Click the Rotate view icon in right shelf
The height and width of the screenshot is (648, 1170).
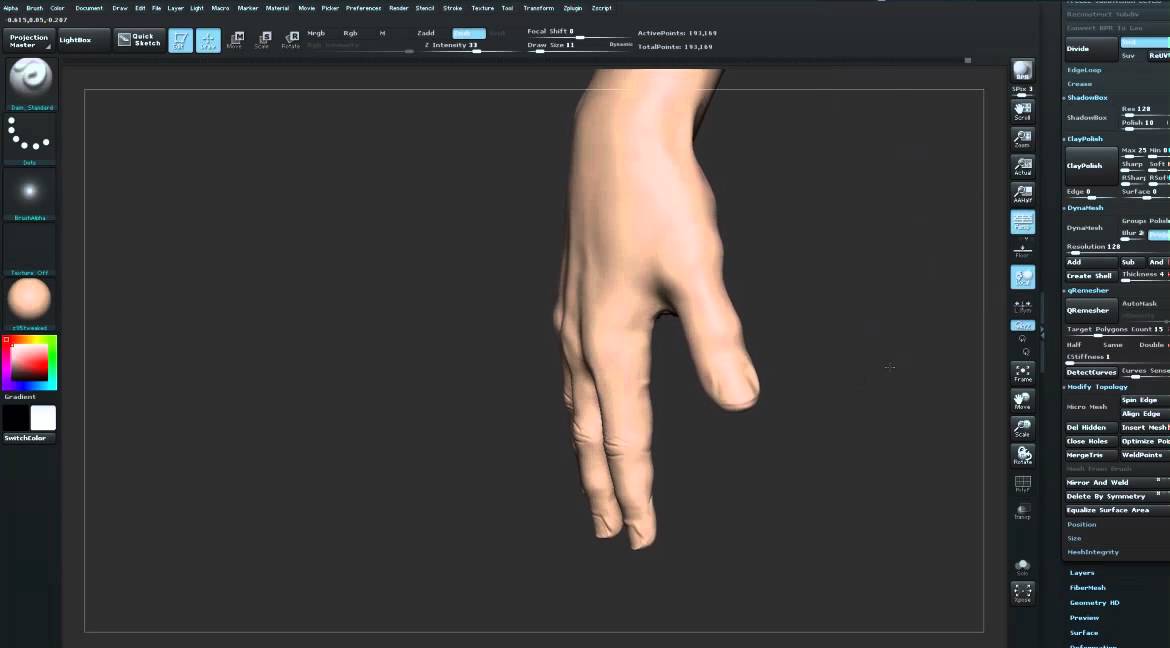[1022, 455]
